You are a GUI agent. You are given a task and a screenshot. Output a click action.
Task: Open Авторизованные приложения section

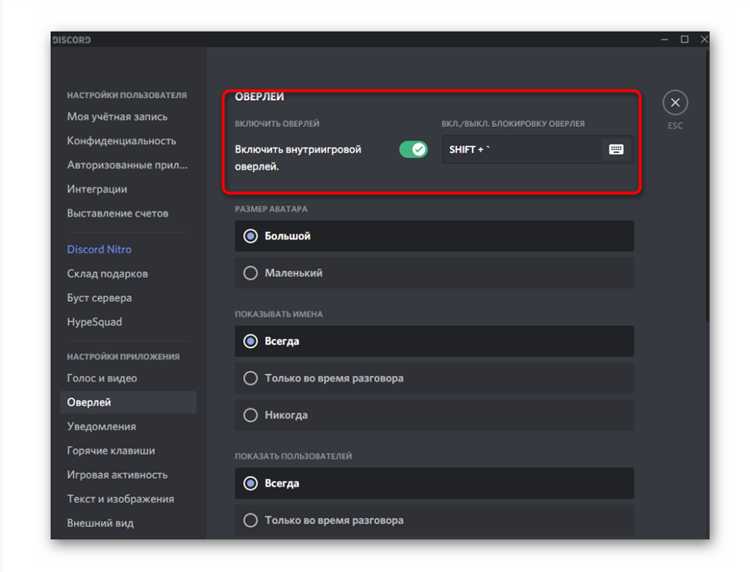point(127,165)
